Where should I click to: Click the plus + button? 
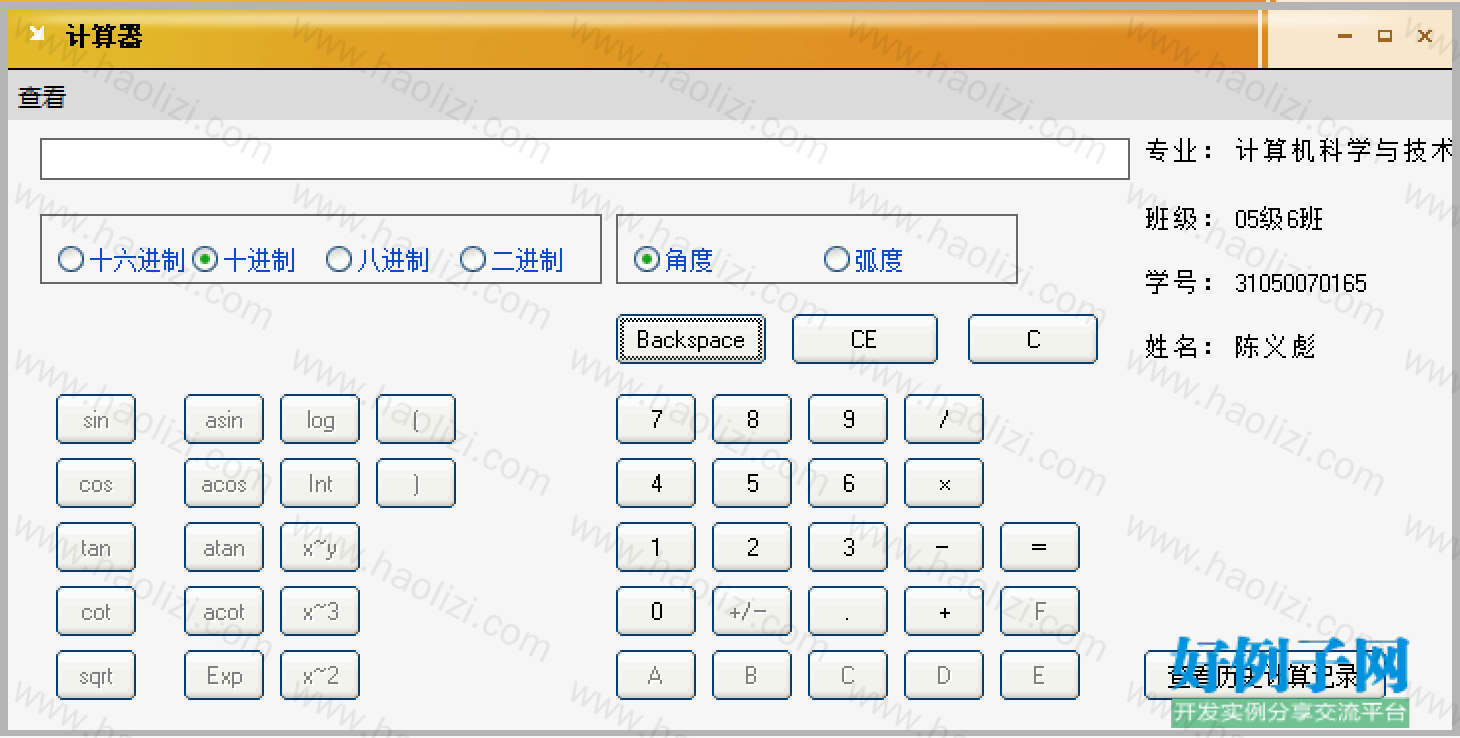(x=944, y=611)
